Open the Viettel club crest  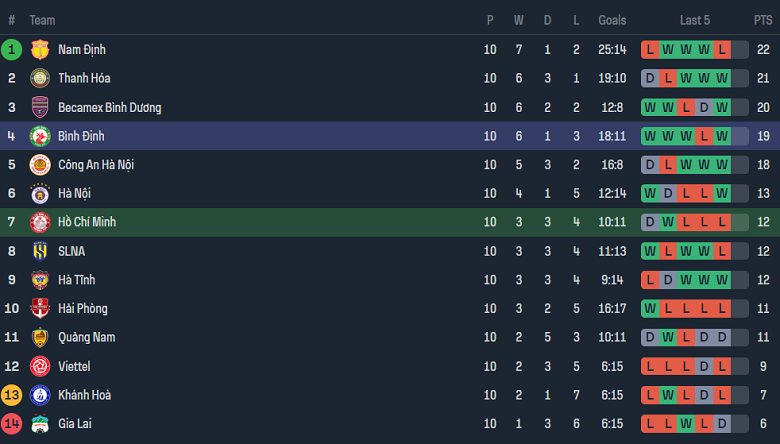click(x=40, y=367)
